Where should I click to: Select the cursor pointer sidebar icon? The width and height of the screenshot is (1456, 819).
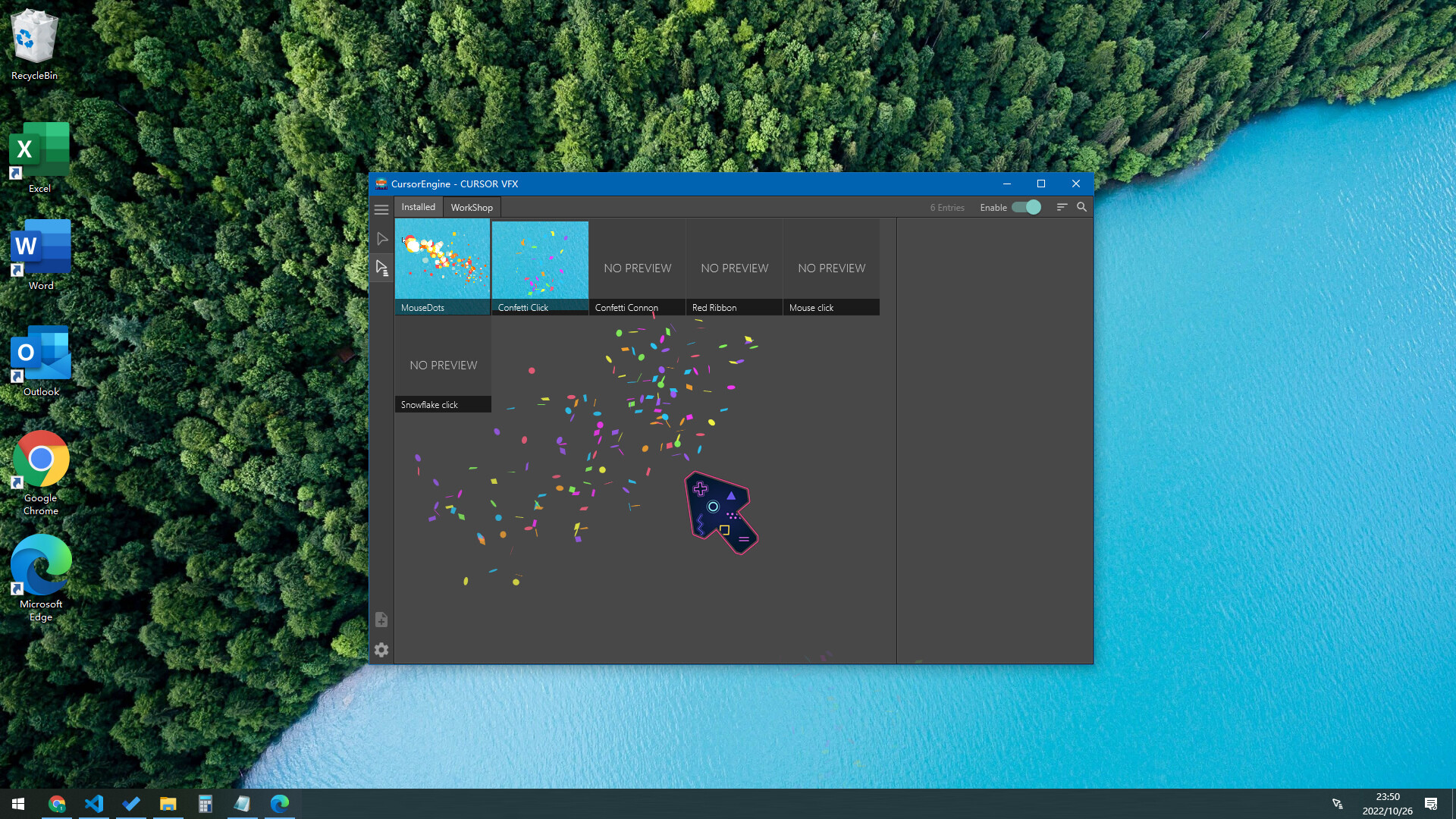pyautogui.click(x=381, y=239)
